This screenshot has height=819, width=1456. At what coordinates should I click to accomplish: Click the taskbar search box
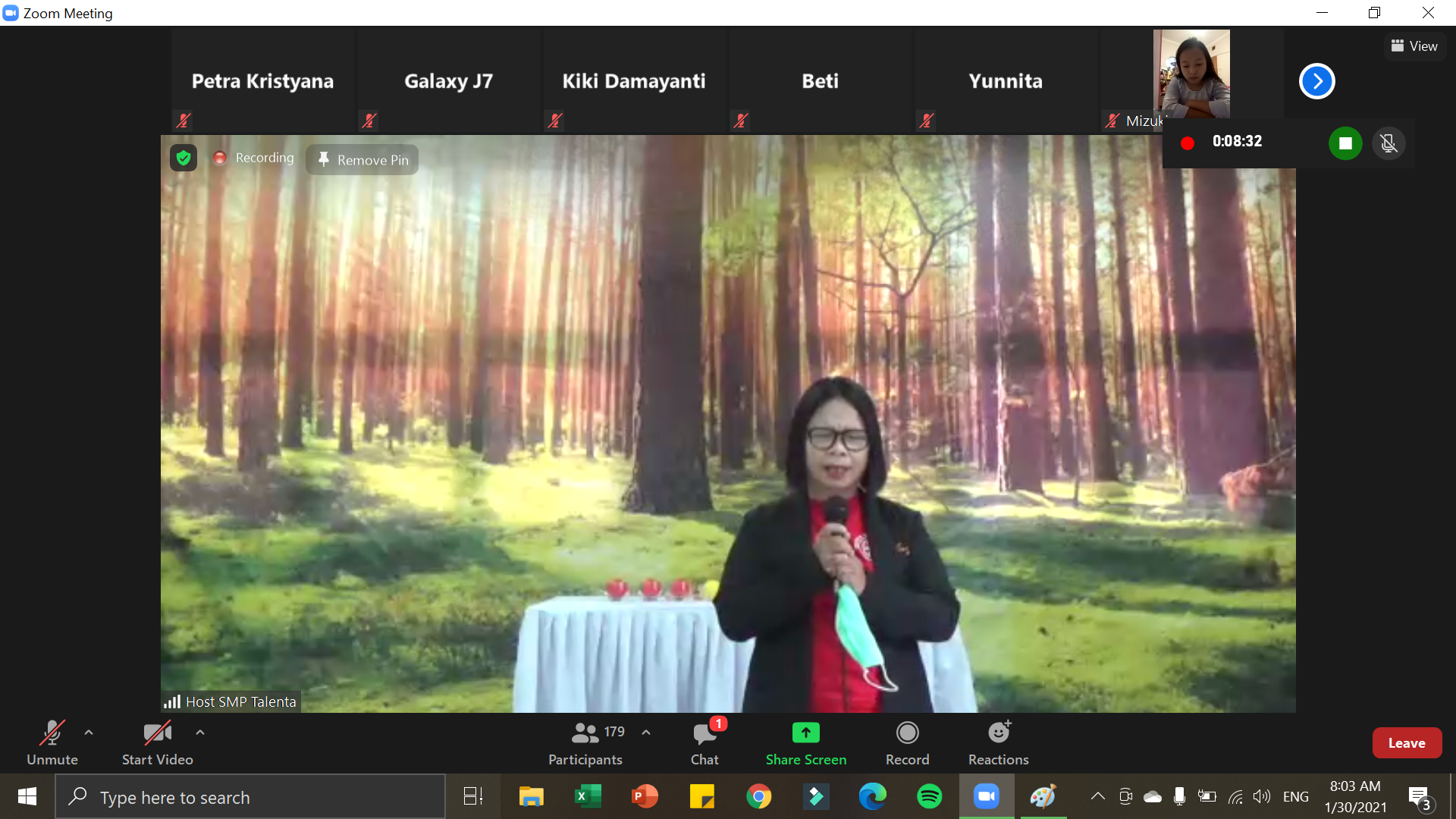pyautogui.click(x=250, y=797)
